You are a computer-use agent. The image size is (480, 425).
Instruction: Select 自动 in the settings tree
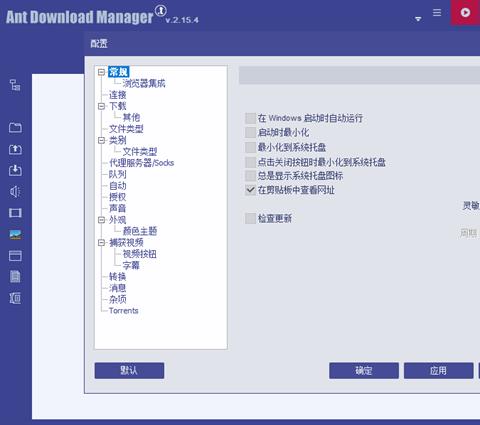[x=118, y=186]
